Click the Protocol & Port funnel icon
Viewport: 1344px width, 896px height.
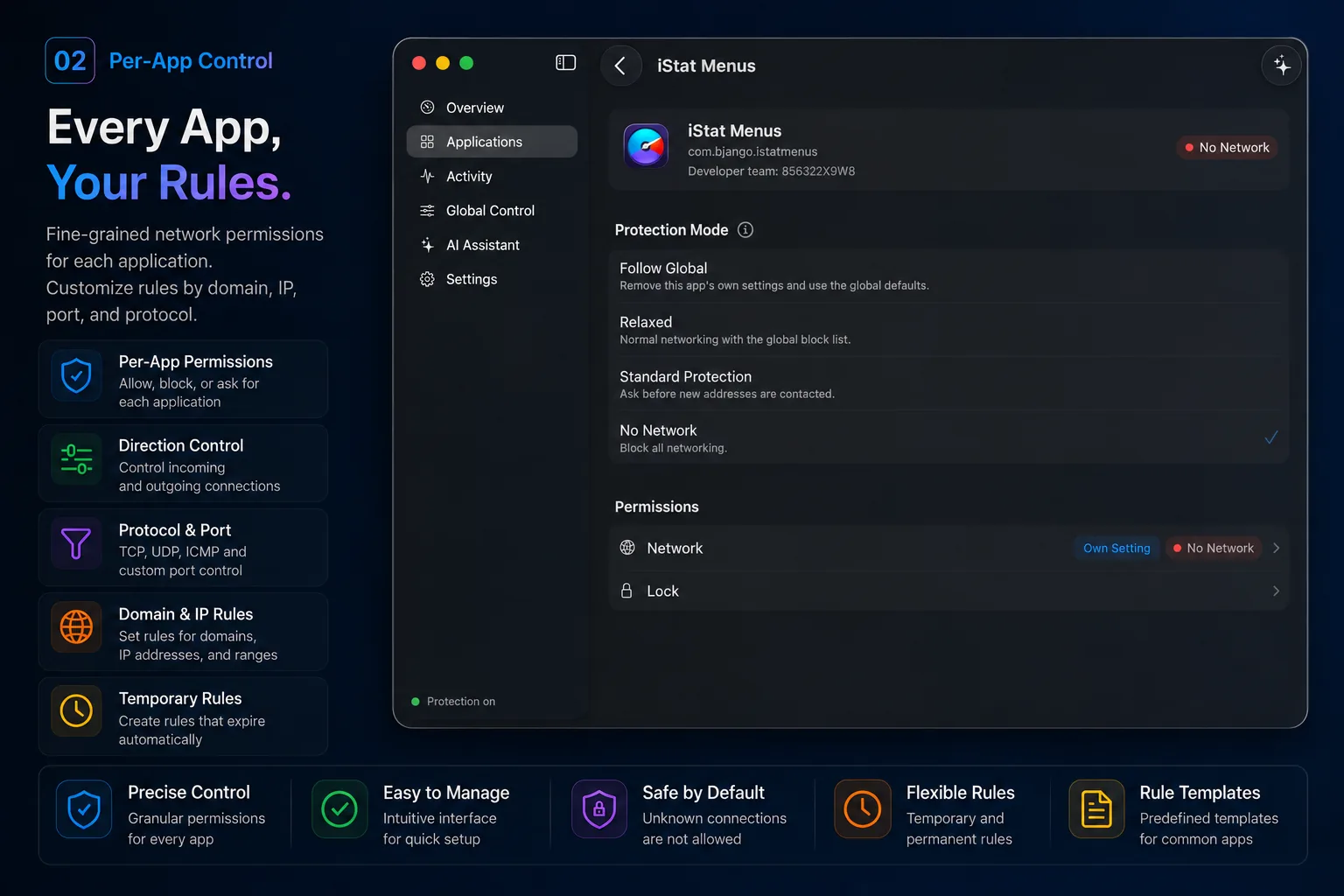point(76,544)
